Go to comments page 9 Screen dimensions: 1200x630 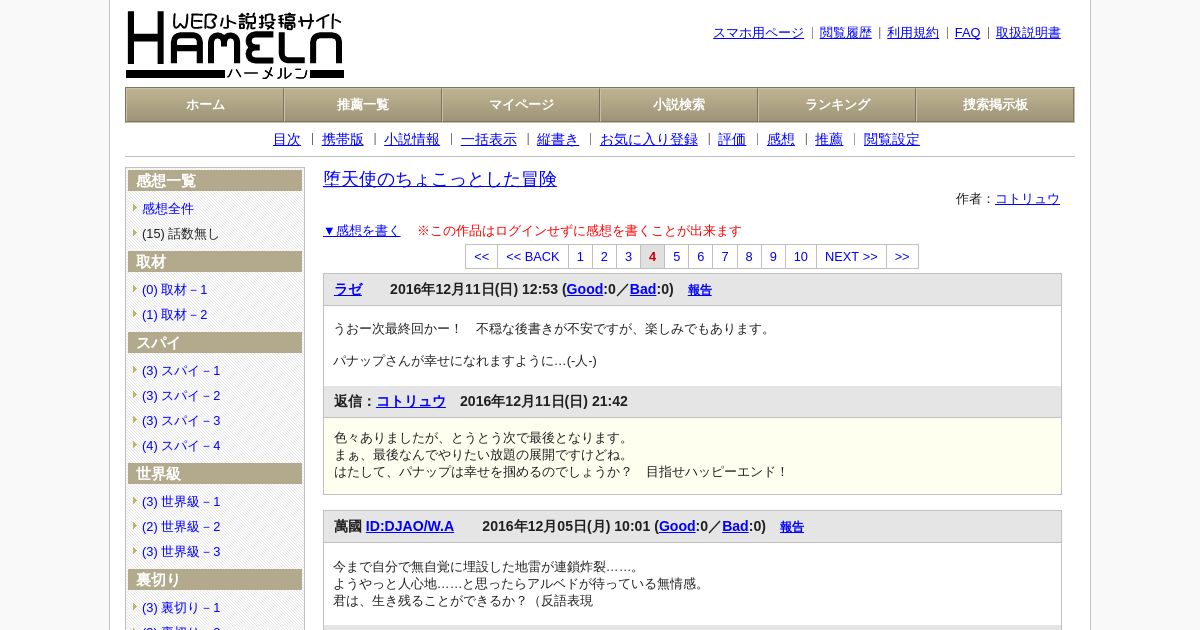click(773, 257)
